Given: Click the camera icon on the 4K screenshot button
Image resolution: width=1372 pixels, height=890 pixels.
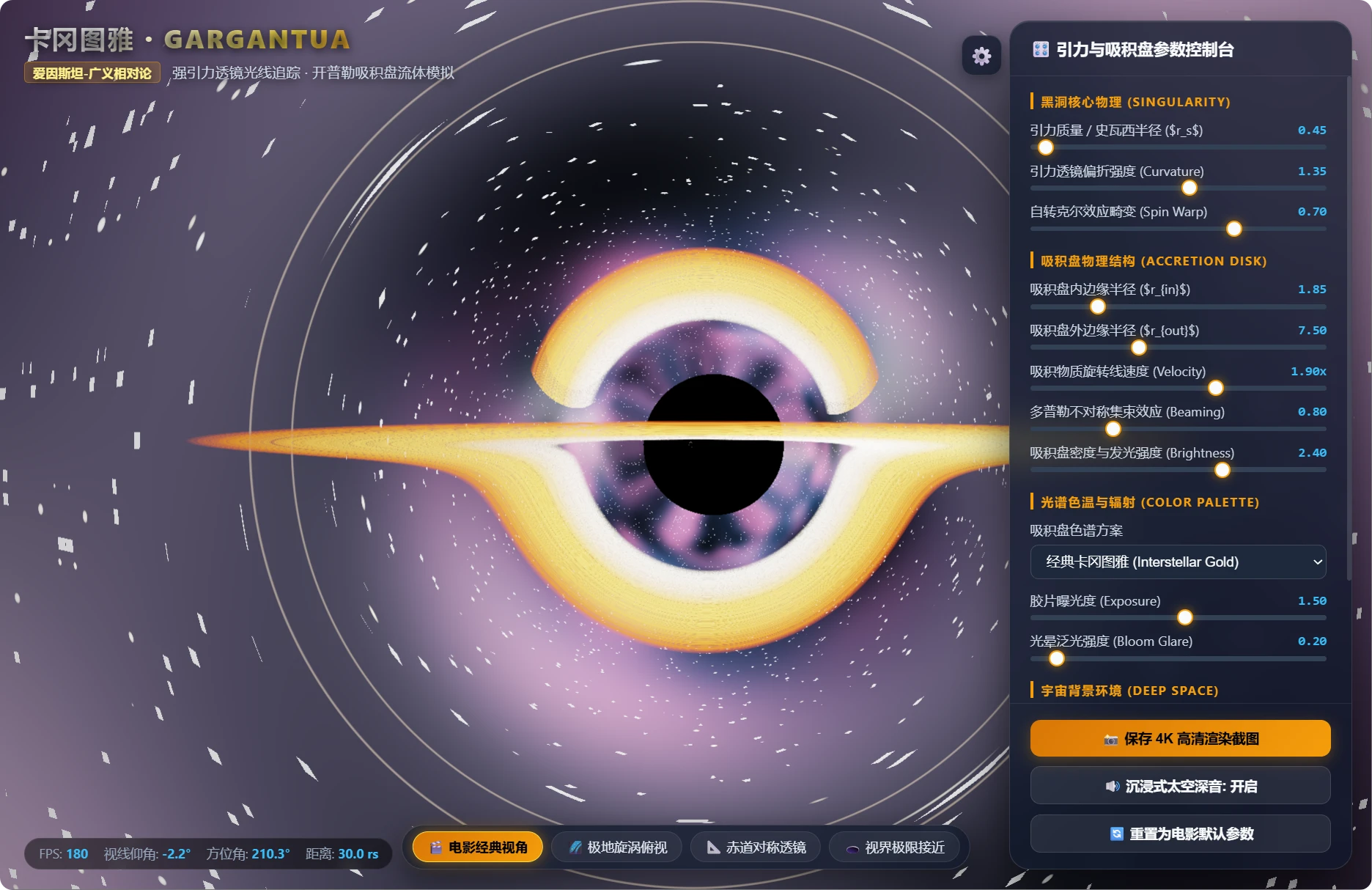Looking at the screenshot, I should [x=1111, y=739].
